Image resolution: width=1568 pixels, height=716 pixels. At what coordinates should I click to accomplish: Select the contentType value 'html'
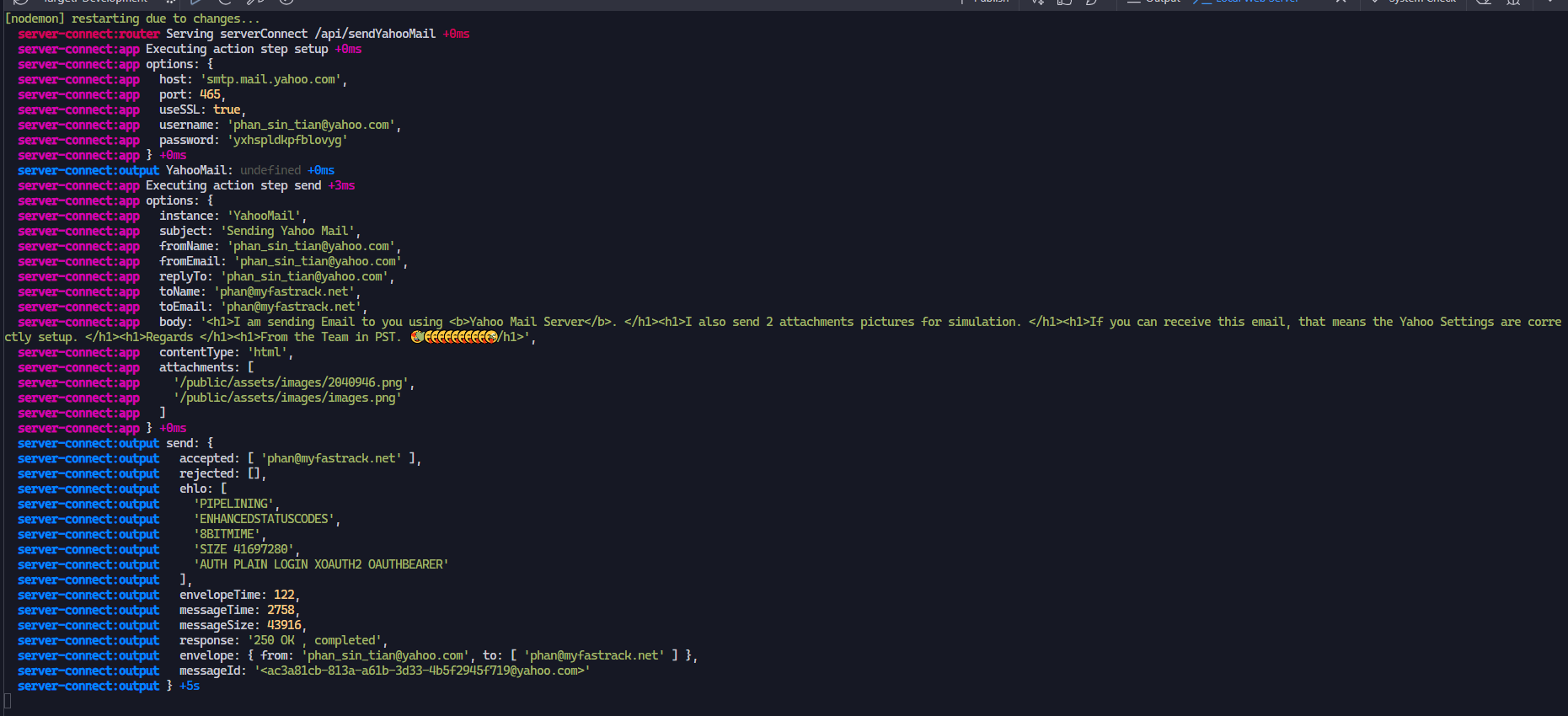[267, 352]
